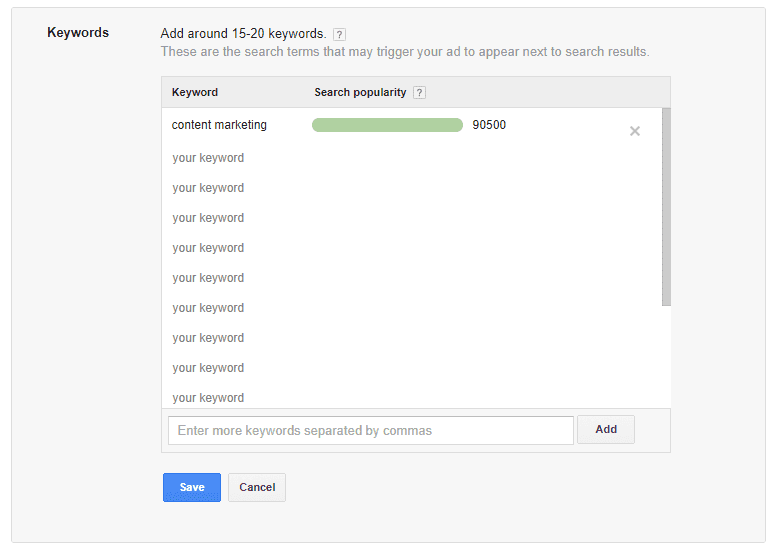Select the fifth "your keyword" placeholder row
Image resolution: width=777 pixels, height=549 pixels.
click(x=208, y=278)
